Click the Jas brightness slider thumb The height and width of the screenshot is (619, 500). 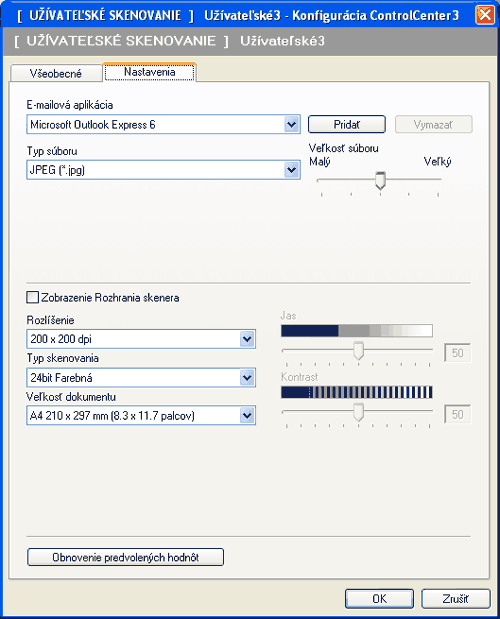coord(358,351)
